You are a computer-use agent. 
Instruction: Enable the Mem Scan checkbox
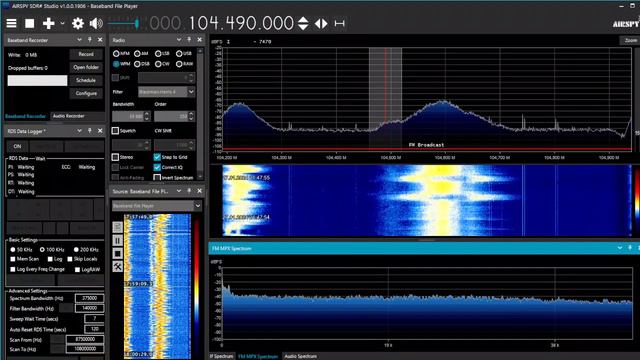(x=13, y=259)
